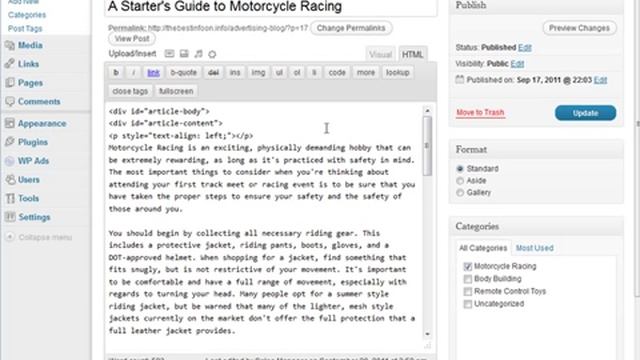Viewport: 640px width, 360px height.
Task: Click the Move to Trash link
Action: [480, 113]
